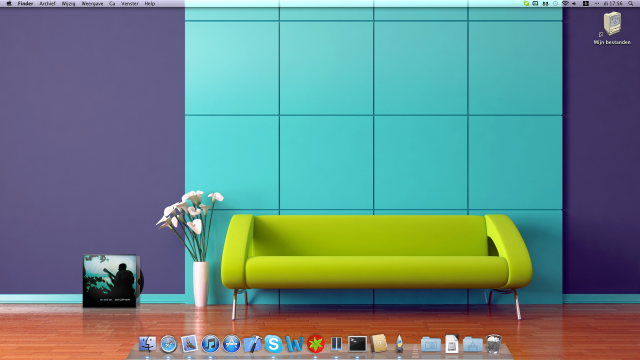The height and width of the screenshot is (360, 640).
Task: Open Address Book from the Dock
Action: click(x=378, y=344)
